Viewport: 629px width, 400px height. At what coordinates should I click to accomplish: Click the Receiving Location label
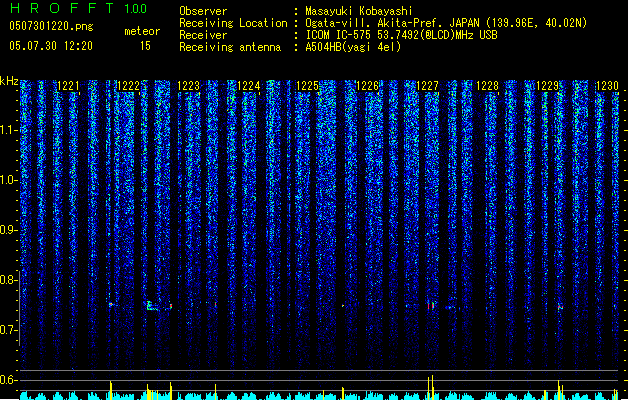point(233,23)
